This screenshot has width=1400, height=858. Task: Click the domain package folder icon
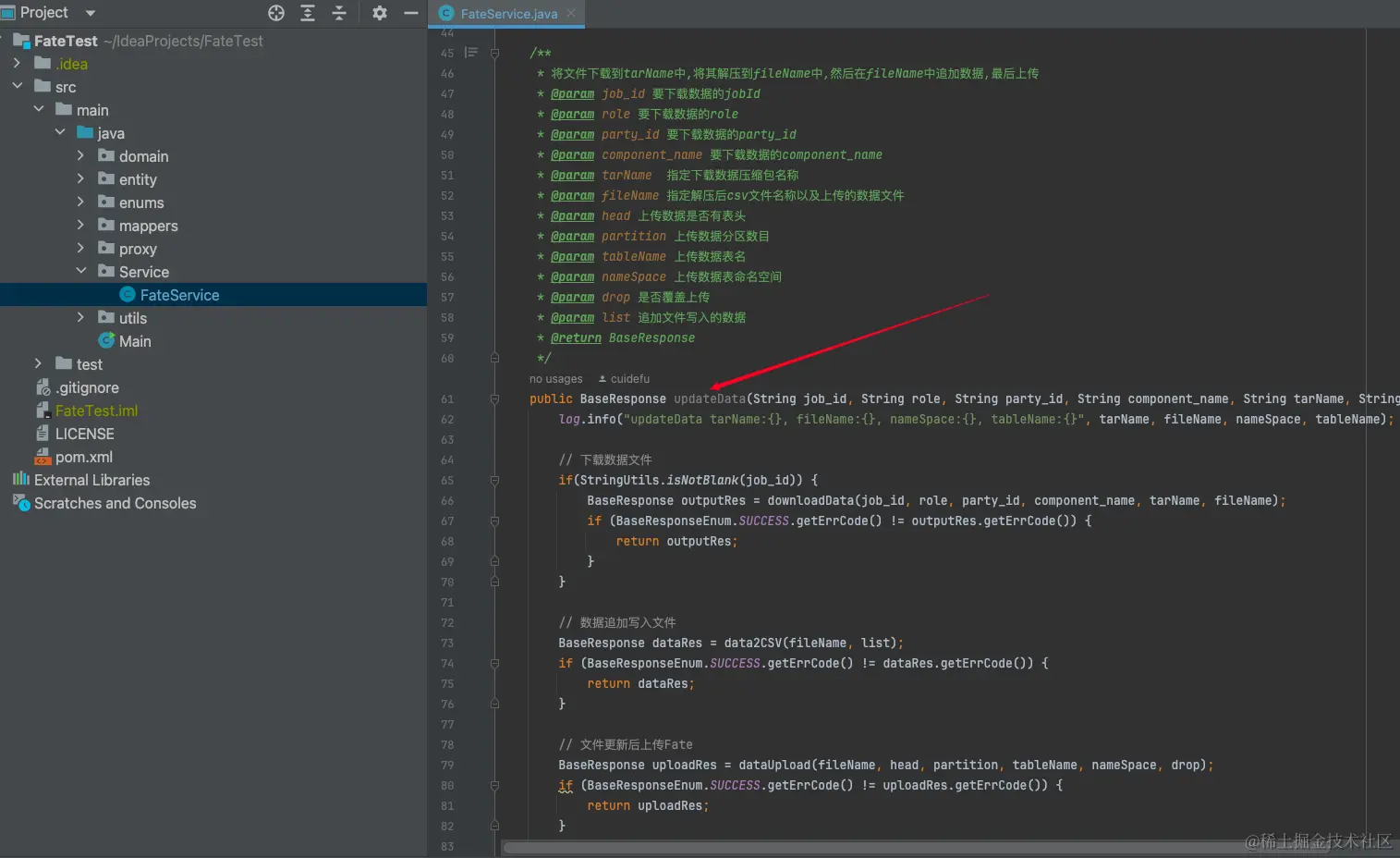(106, 155)
